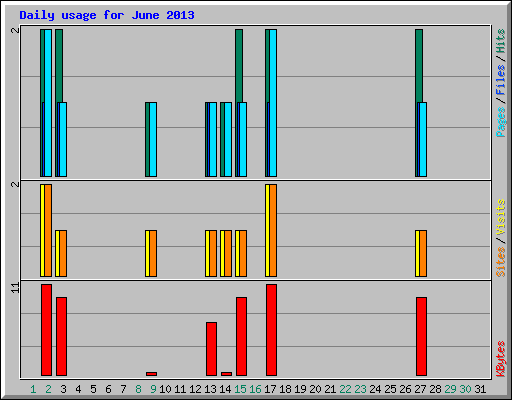
Task: Click day label '30' on the x-axis
Action: point(465,389)
